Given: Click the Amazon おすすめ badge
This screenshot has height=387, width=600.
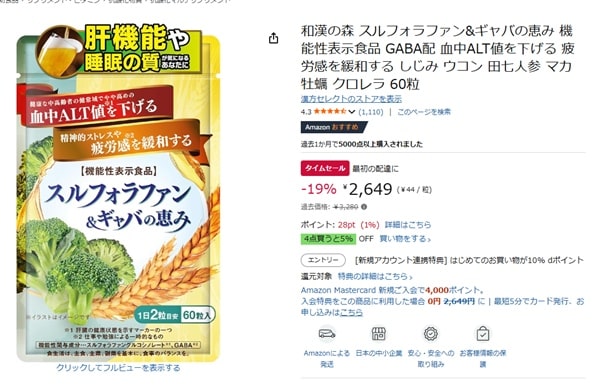Looking at the screenshot, I should [334, 127].
